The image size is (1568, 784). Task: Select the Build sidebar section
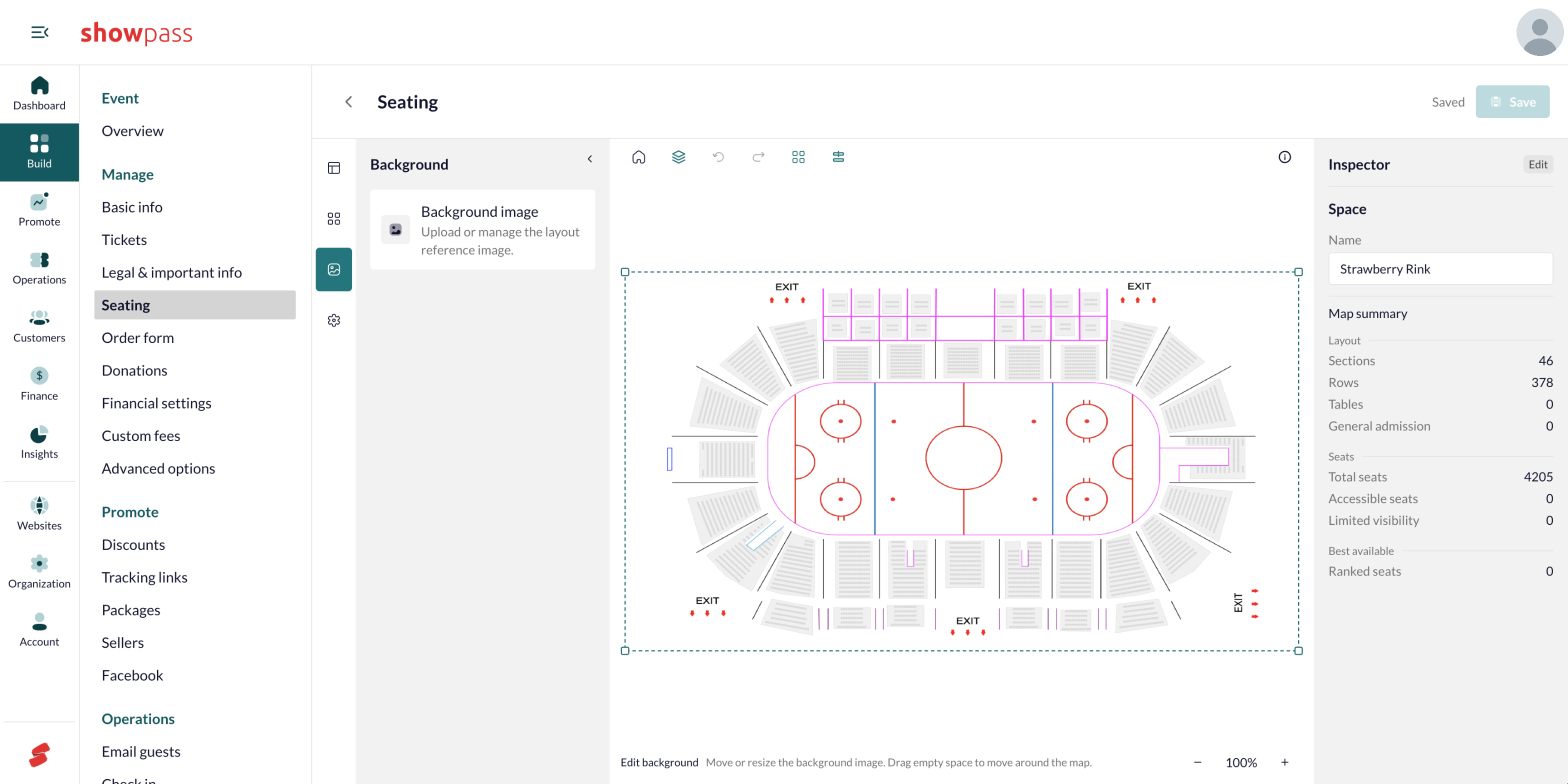pyautogui.click(x=39, y=152)
